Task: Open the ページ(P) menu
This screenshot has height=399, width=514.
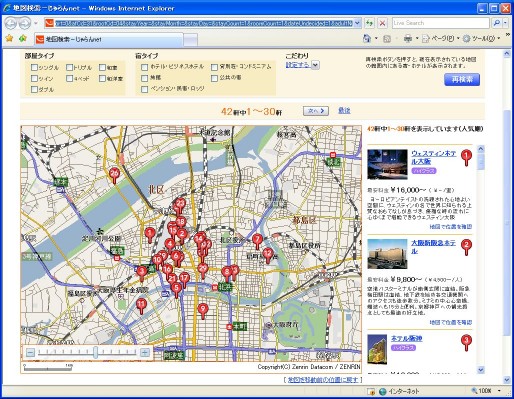Action: 441,39
